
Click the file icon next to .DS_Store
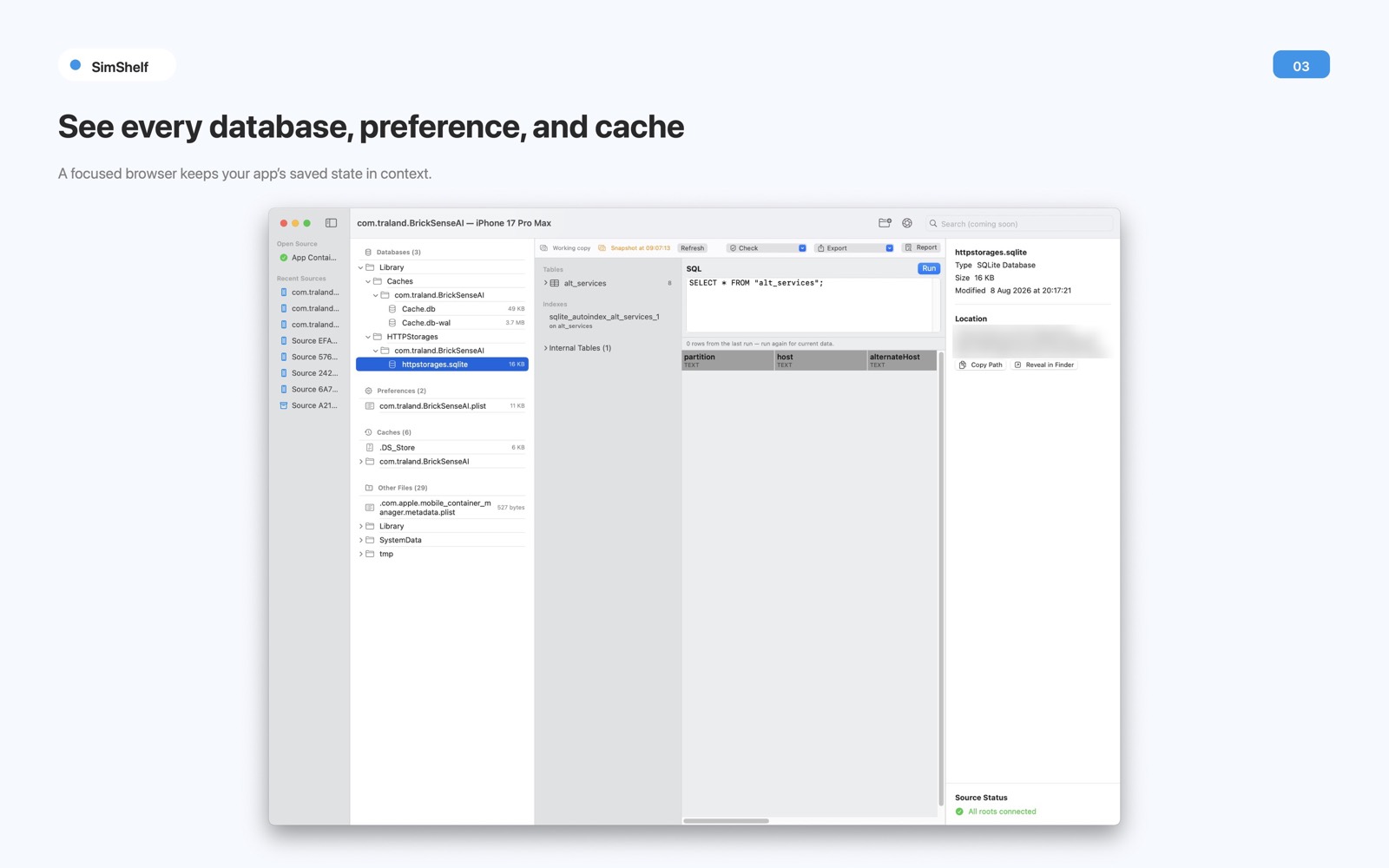pos(370,448)
